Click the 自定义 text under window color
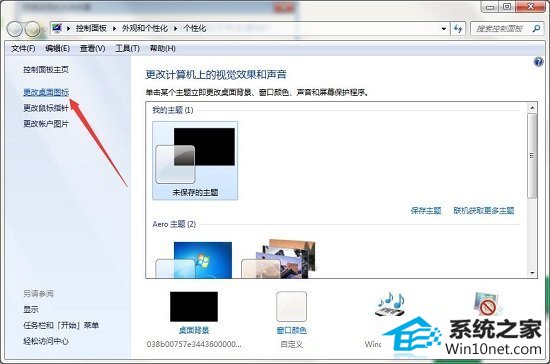 click(291, 344)
